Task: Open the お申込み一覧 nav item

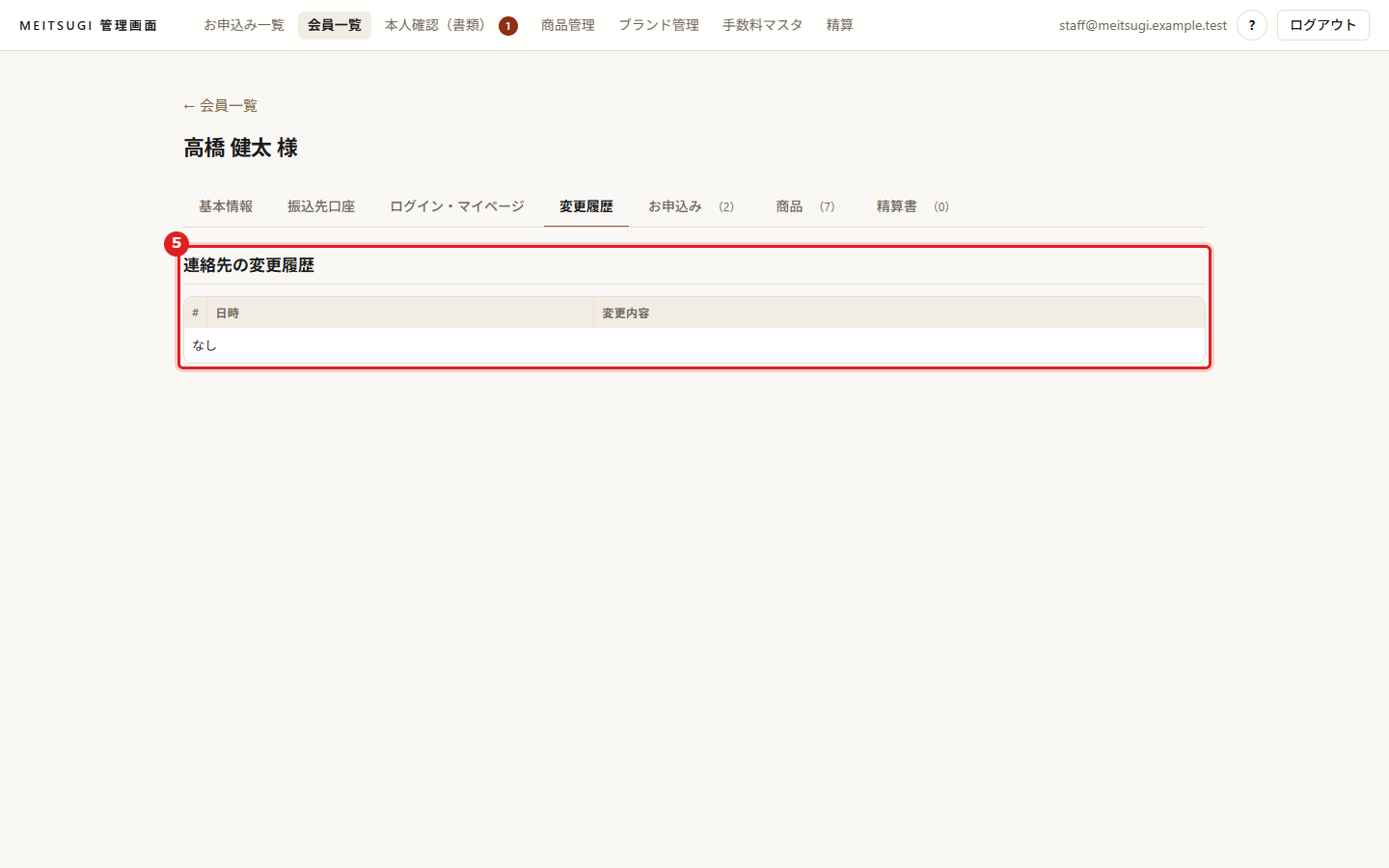Action: click(244, 25)
